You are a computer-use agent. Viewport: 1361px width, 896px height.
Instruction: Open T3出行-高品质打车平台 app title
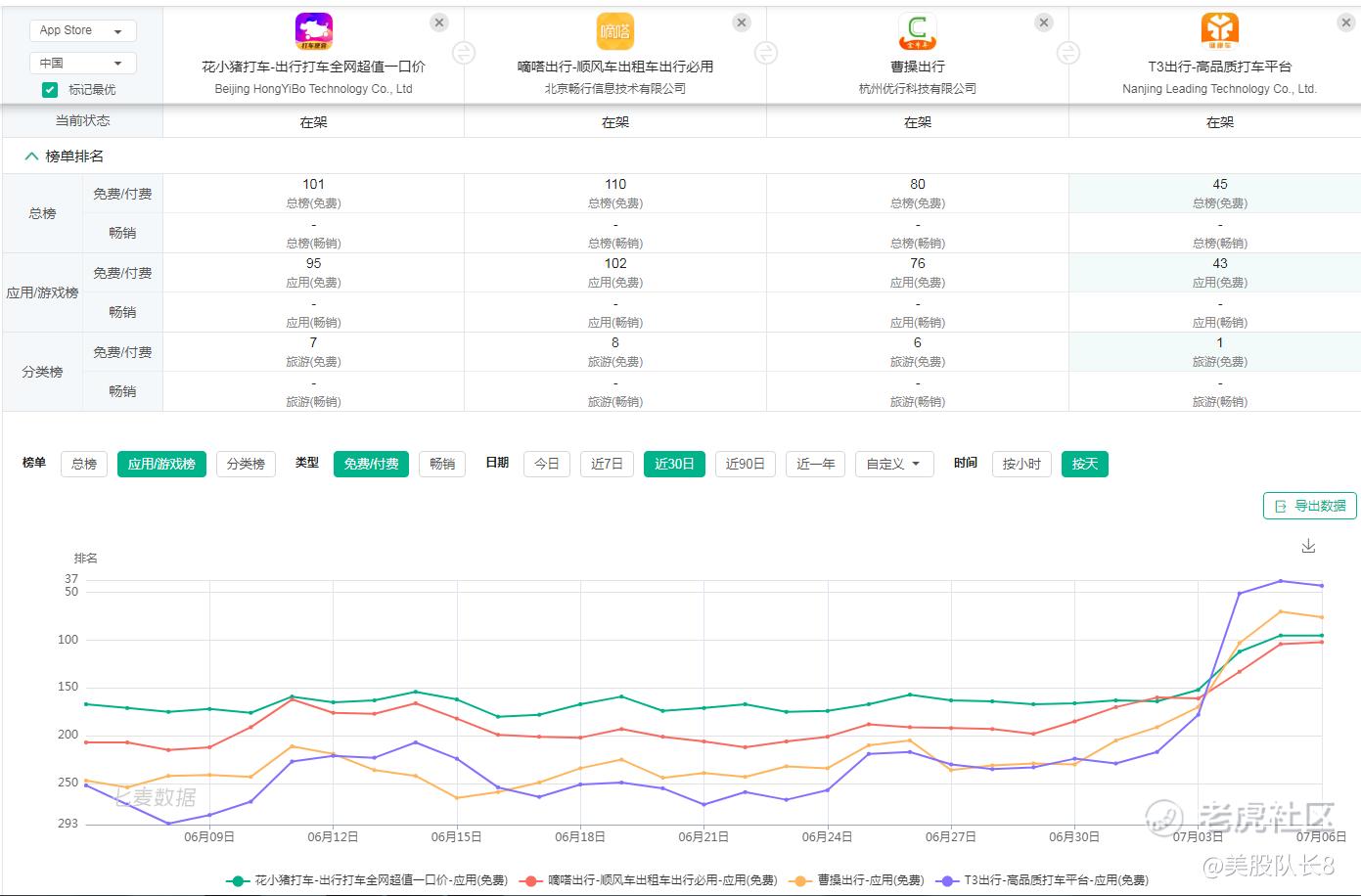point(1220,67)
